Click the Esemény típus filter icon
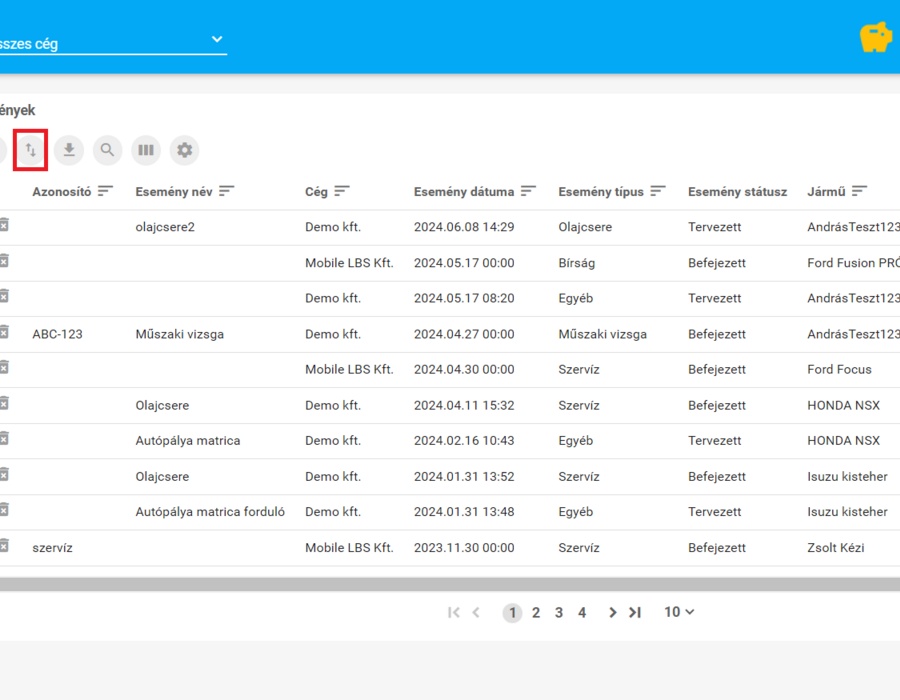Image resolution: width=900 pixels, height=700 pixels. tap(658, 191)
